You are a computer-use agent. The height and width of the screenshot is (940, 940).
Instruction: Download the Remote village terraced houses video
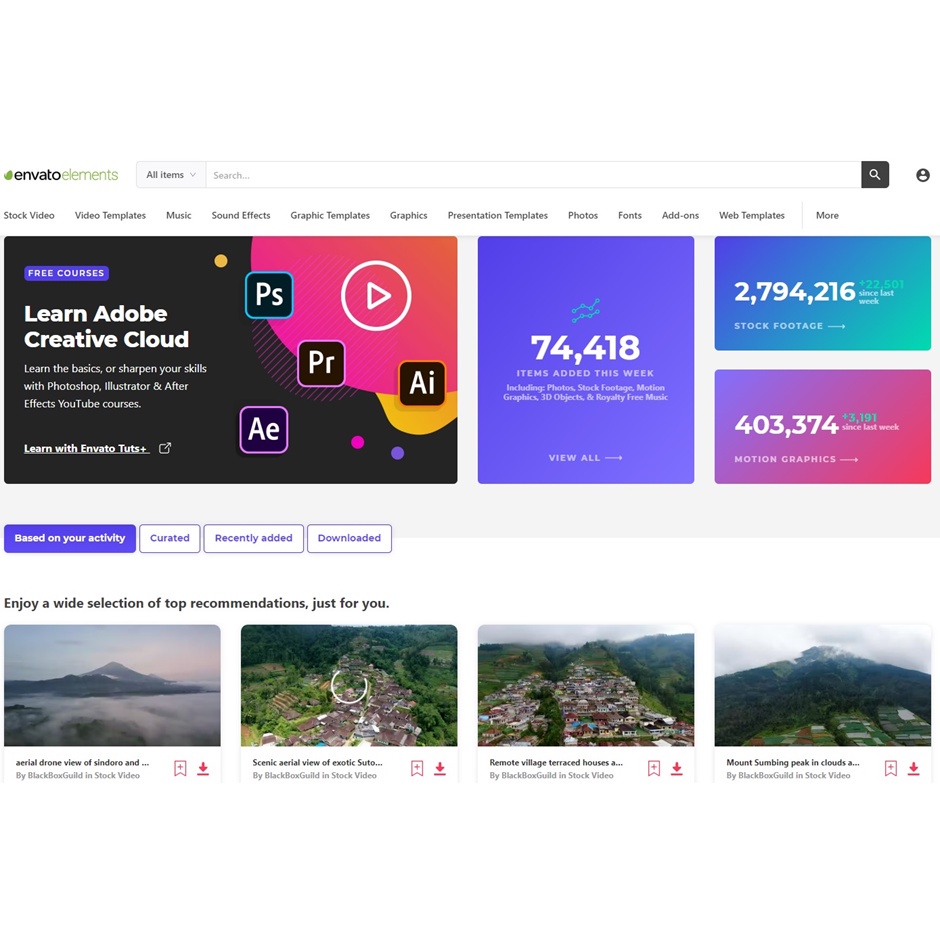(676, 769)
